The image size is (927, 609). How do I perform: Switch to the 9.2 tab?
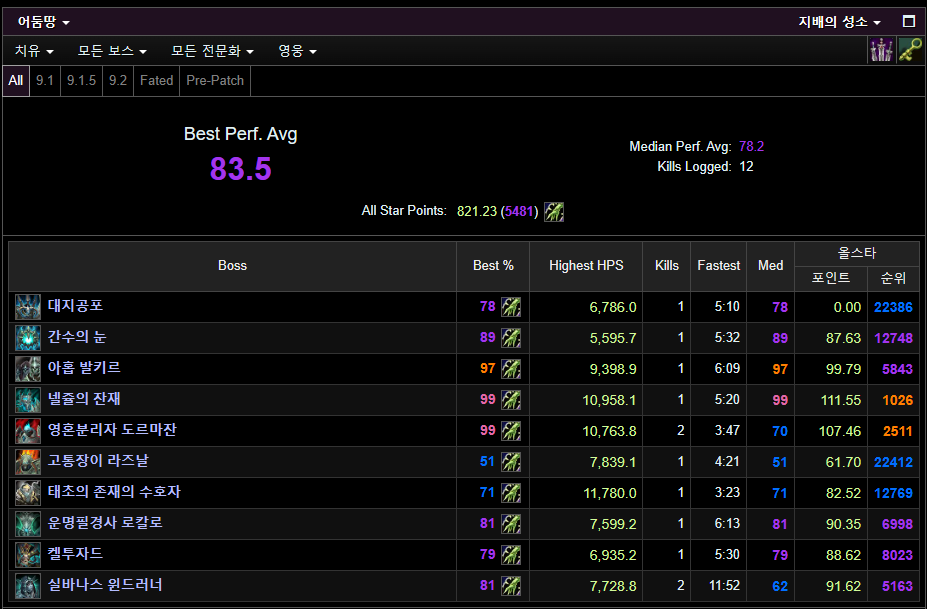tap(118, 80)
